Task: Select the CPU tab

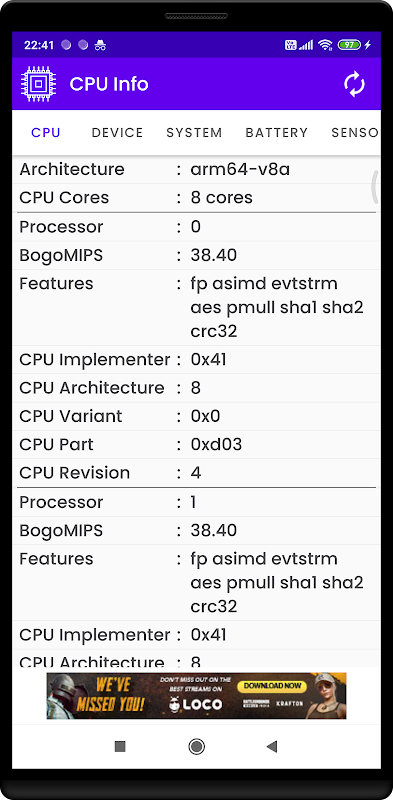Action: tap(46, 133)
